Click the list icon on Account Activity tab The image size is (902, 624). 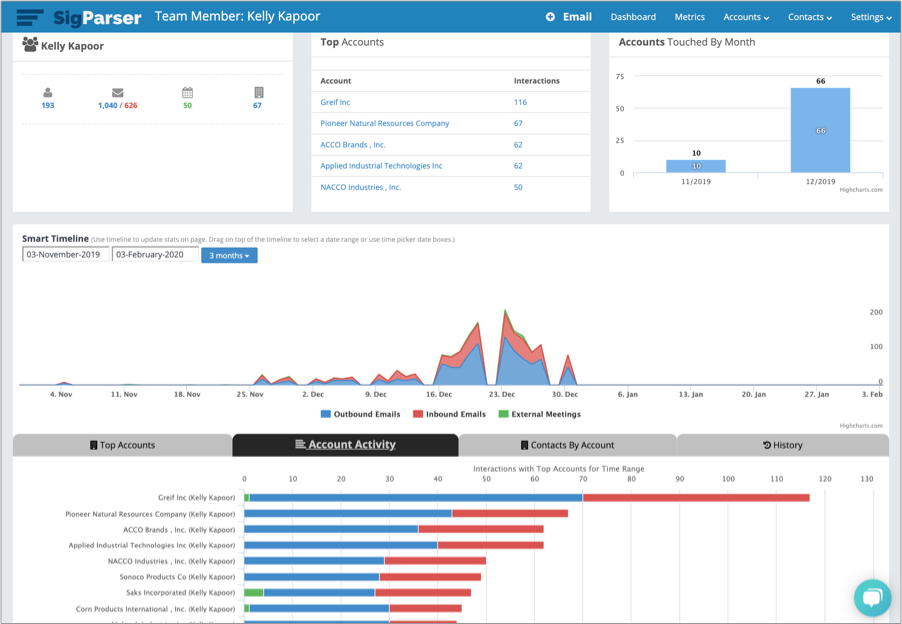click(300, 444)
